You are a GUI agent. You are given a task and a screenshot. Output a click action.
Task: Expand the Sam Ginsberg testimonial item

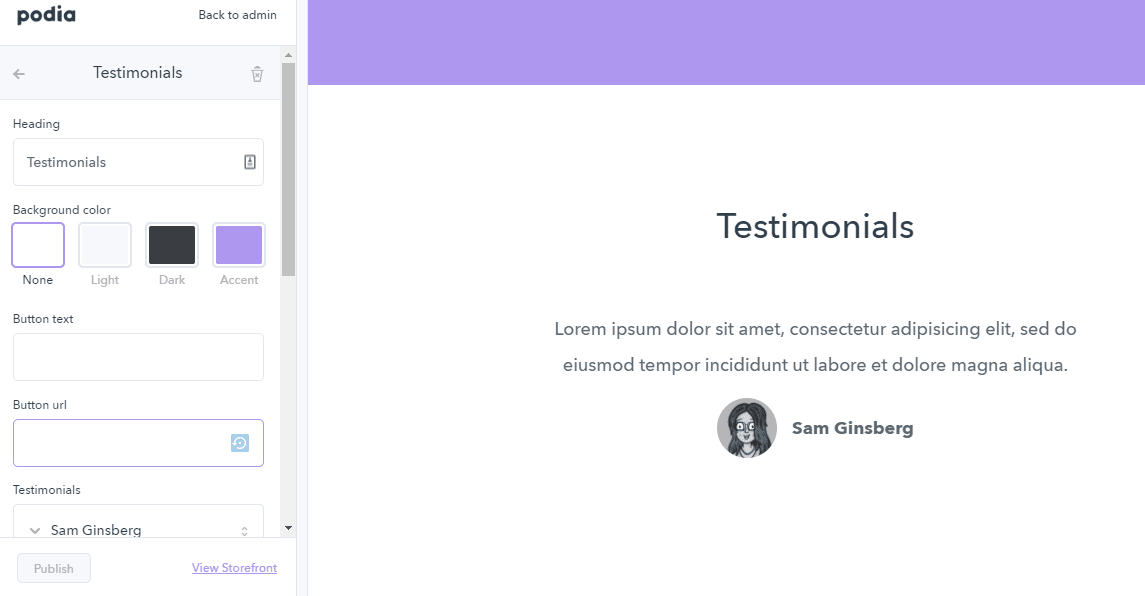34,530
